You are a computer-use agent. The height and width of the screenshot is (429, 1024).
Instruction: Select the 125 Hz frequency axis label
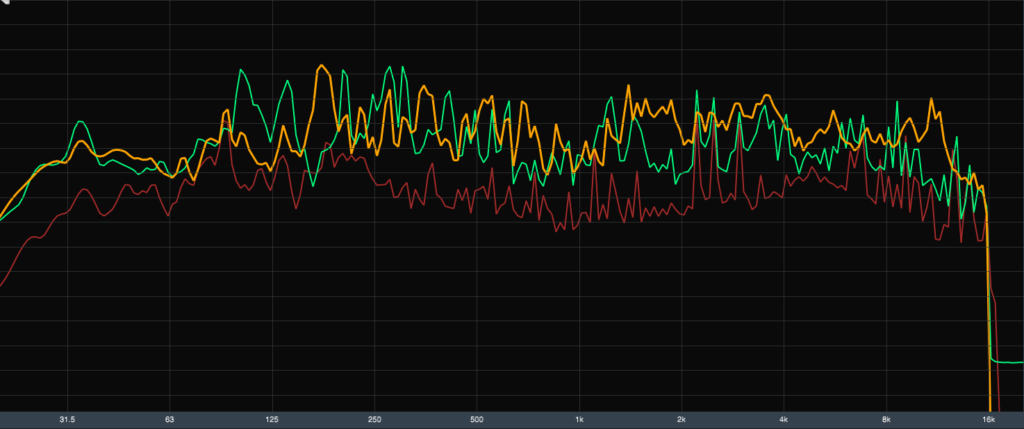[272, 419]
